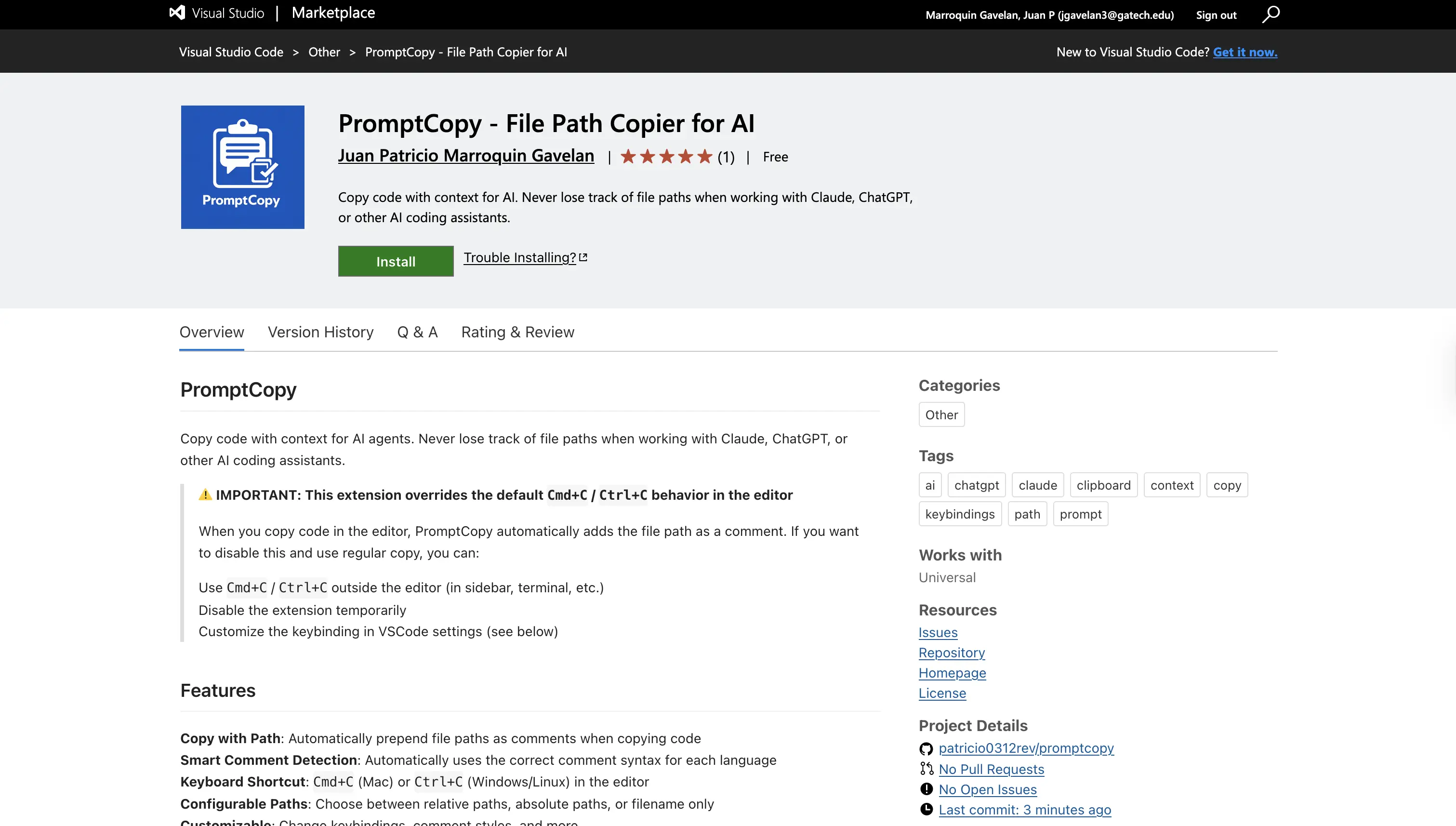Click the signed-in user name Marroquin Gavelan
The height and width of the screenshot is (826, 1456).
[1050, 15]
